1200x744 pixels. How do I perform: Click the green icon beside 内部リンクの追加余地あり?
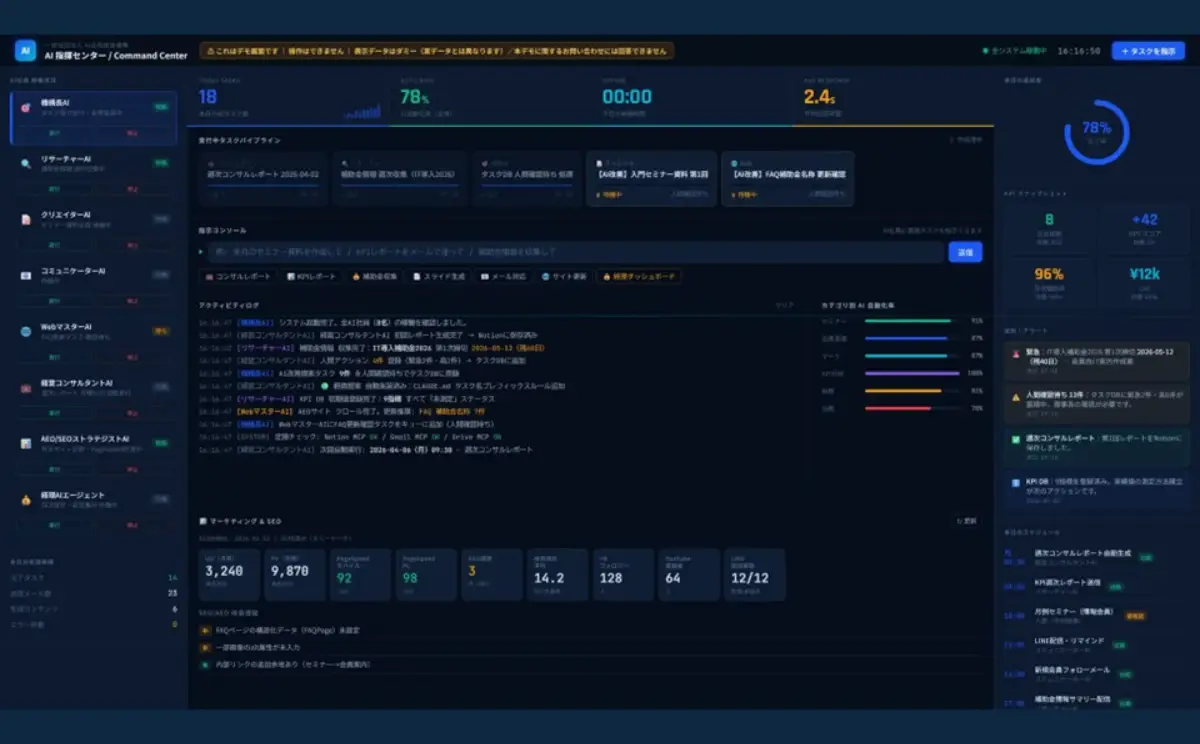click(x=206, y=664)
